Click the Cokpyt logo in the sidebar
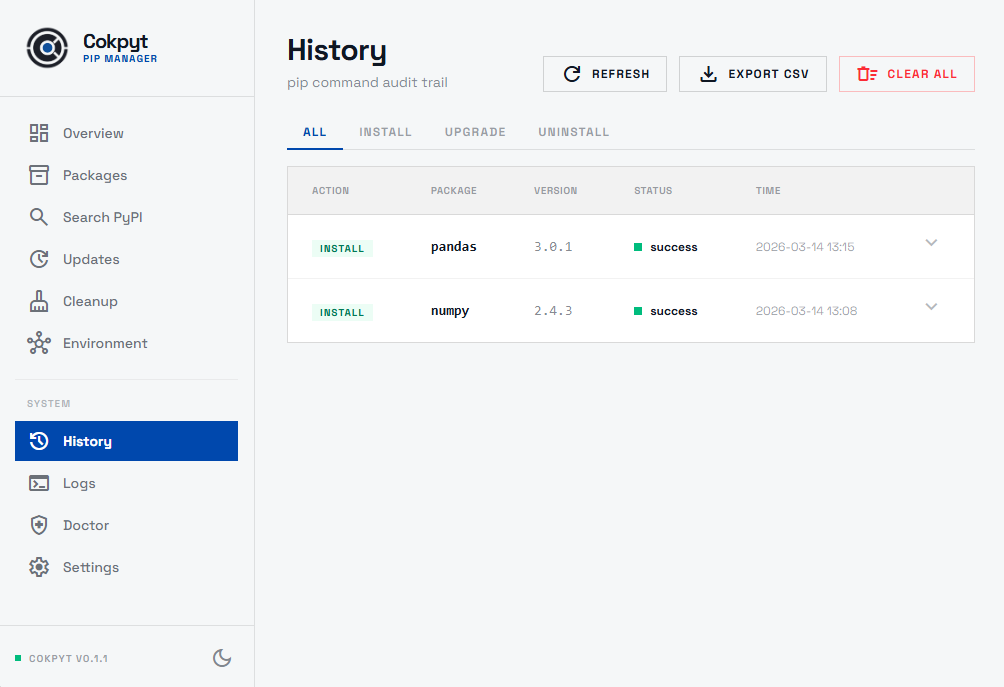This screenshot has width=1004, height=687. pyautogui.click(x=47, y=47)
